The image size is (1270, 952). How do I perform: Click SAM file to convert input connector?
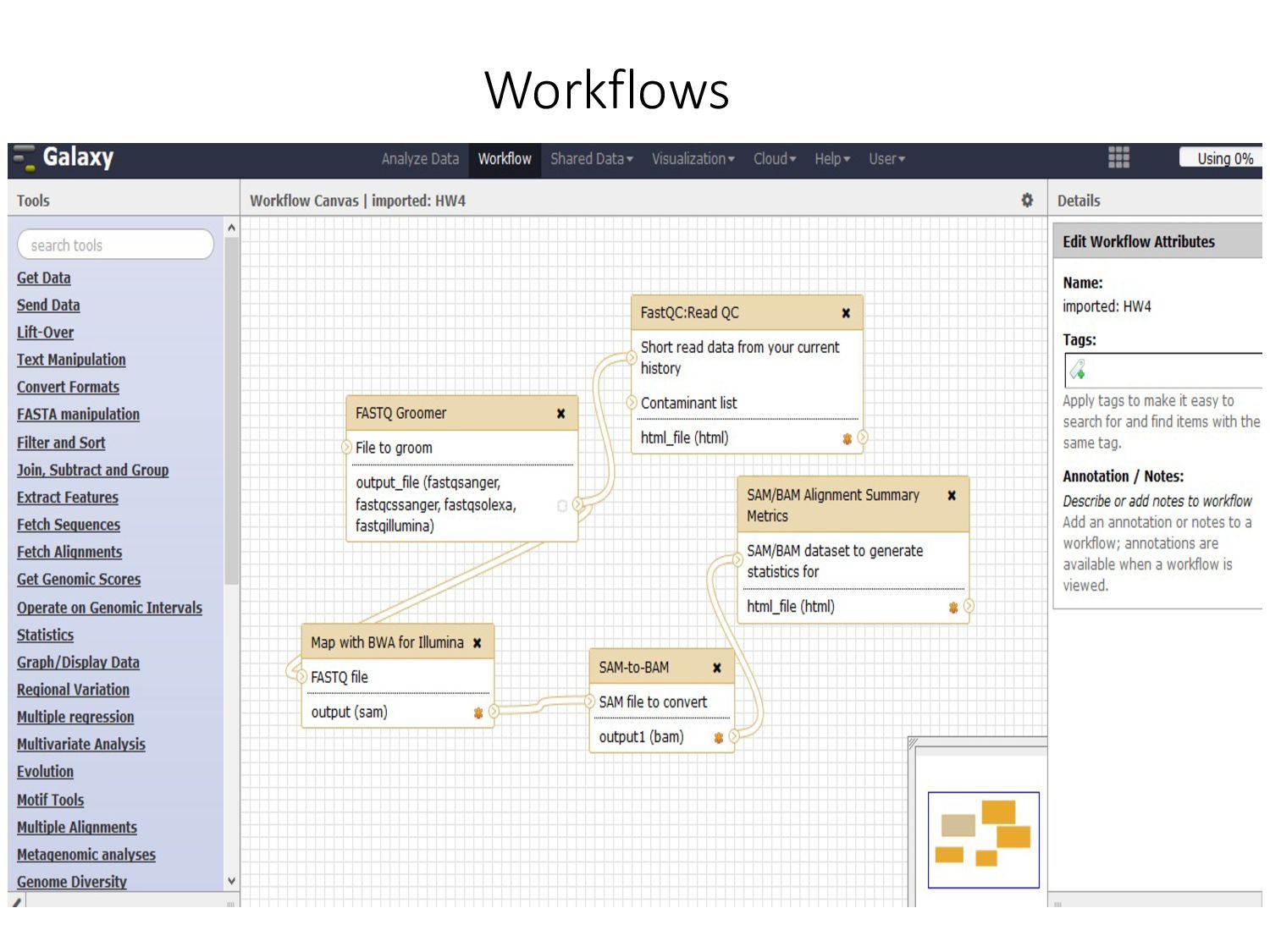tap(590, 702)
